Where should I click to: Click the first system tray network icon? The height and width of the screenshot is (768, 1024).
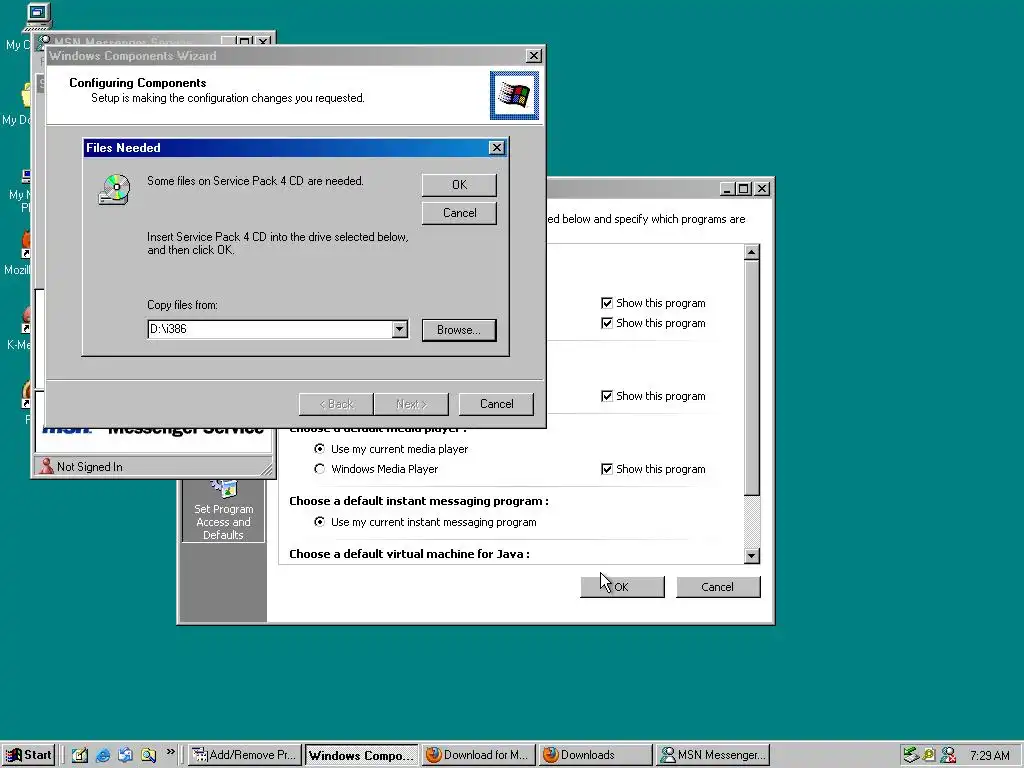tap(910, 756)
